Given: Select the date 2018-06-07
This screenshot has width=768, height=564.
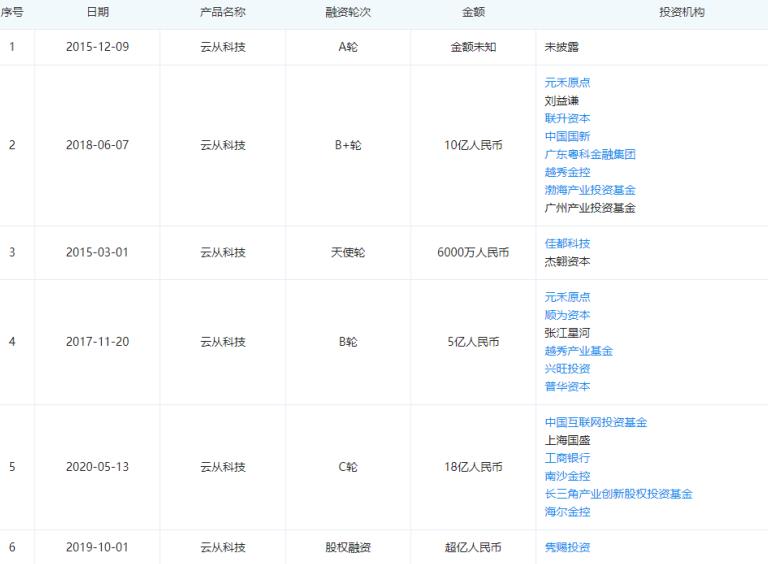Looking at the screenshot, I should pyautogui.click(x=97, y=145).
